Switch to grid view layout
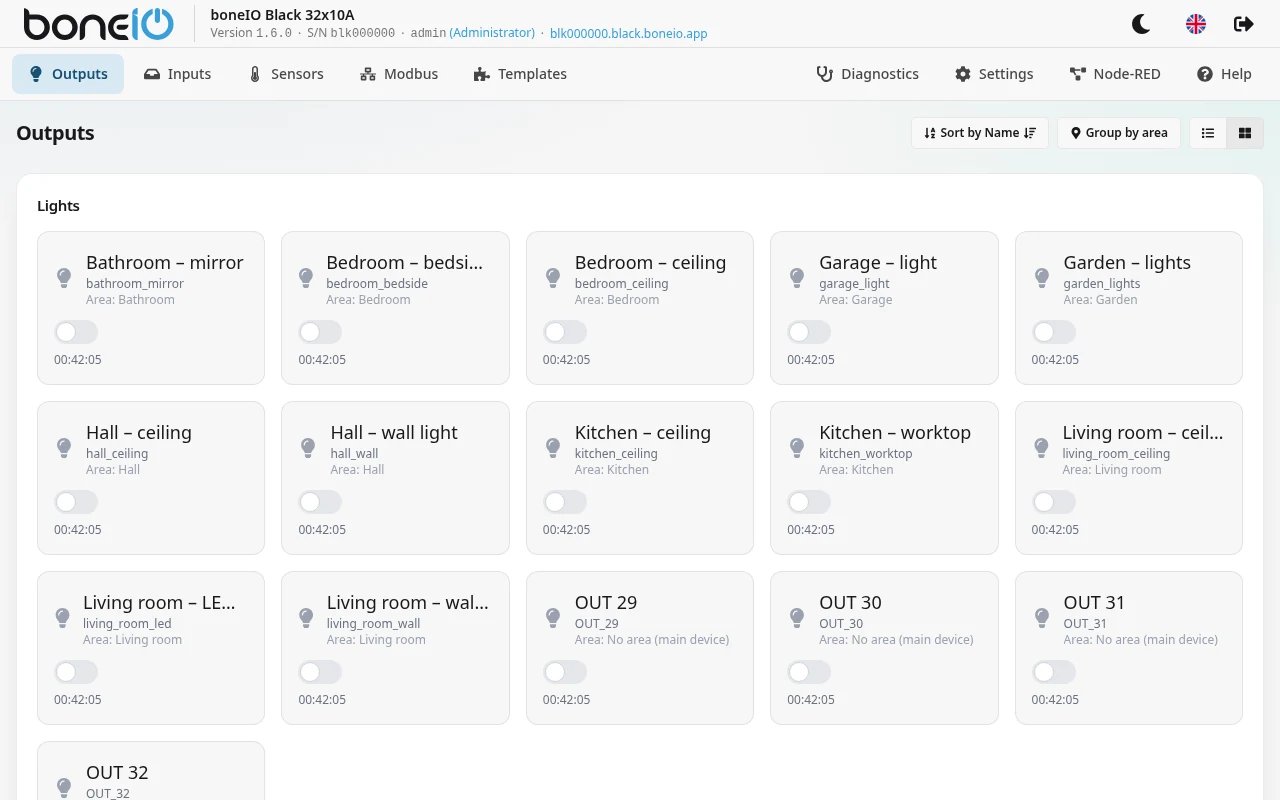Viewport: 1280px width, 800px height. (1245, 133)
